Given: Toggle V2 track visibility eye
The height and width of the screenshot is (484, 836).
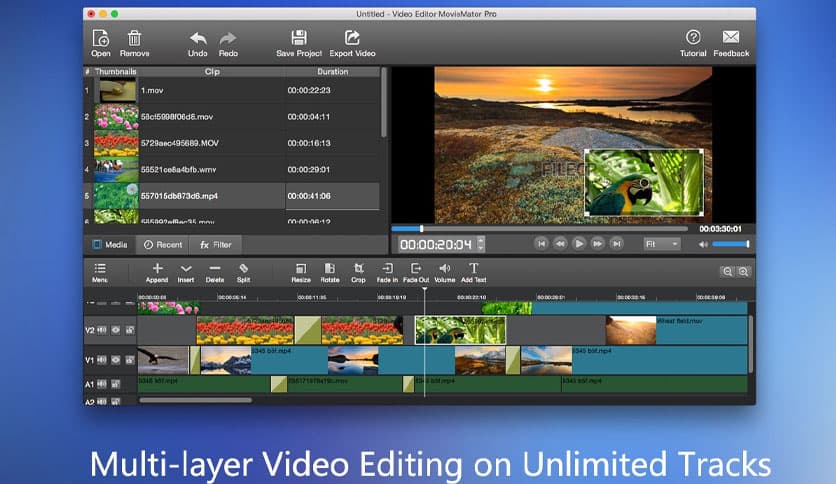Looking at the screenshot, I should pos(116,330).
